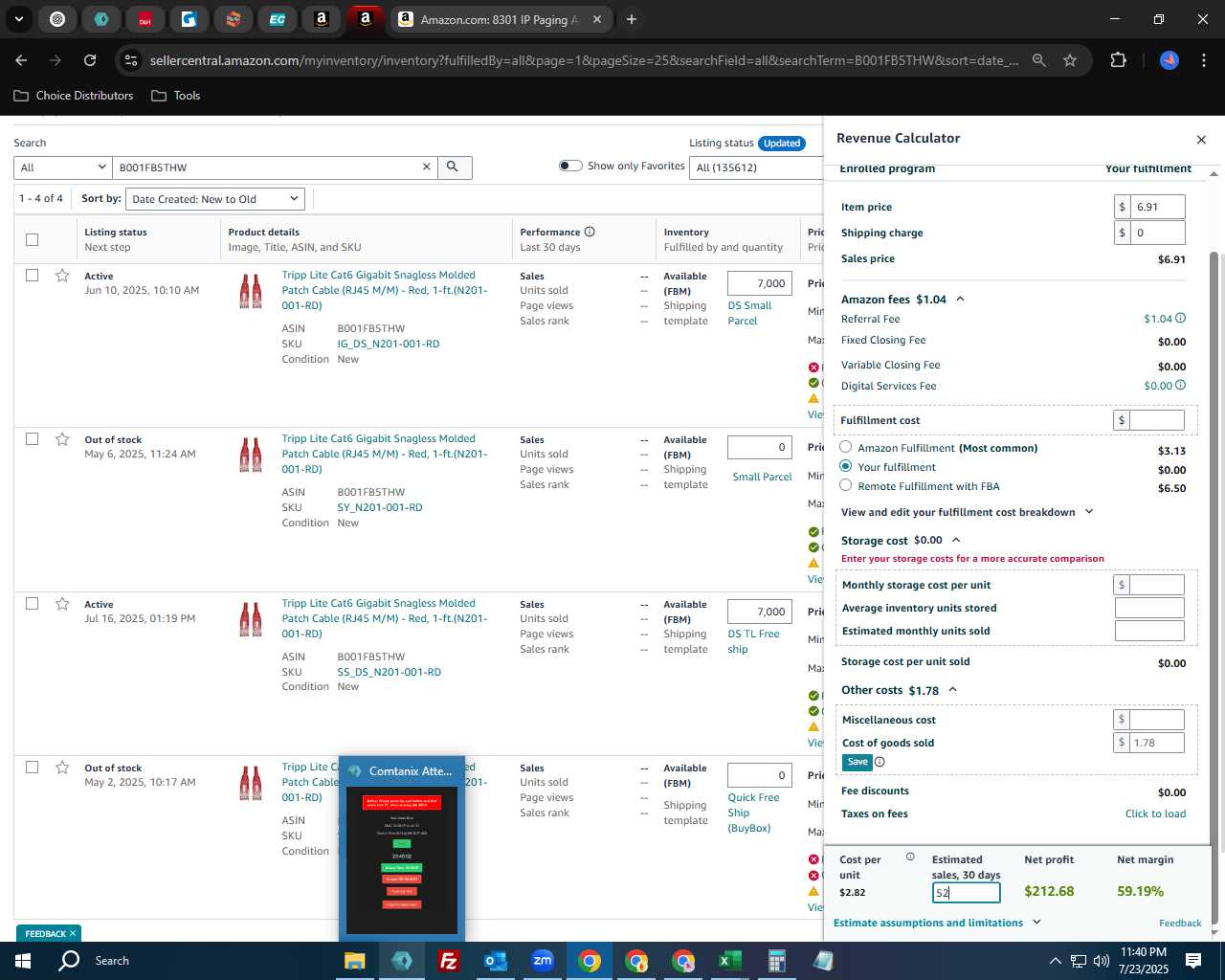Reload the current page
This screenshot has width=1225, height=980.
click(x=90, y=60)
